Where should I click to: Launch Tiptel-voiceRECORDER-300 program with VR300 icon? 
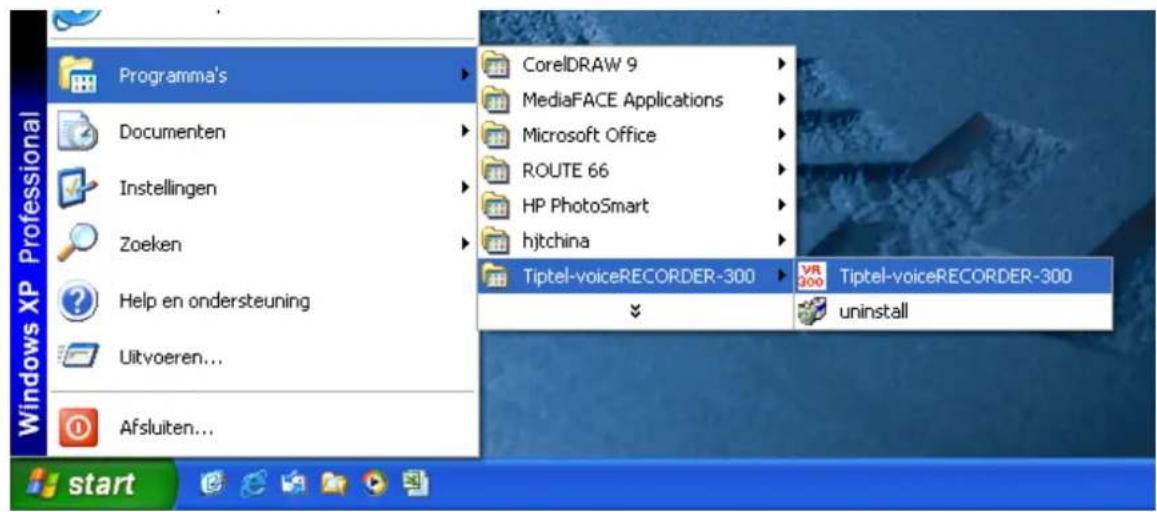(x=953, y=277)
